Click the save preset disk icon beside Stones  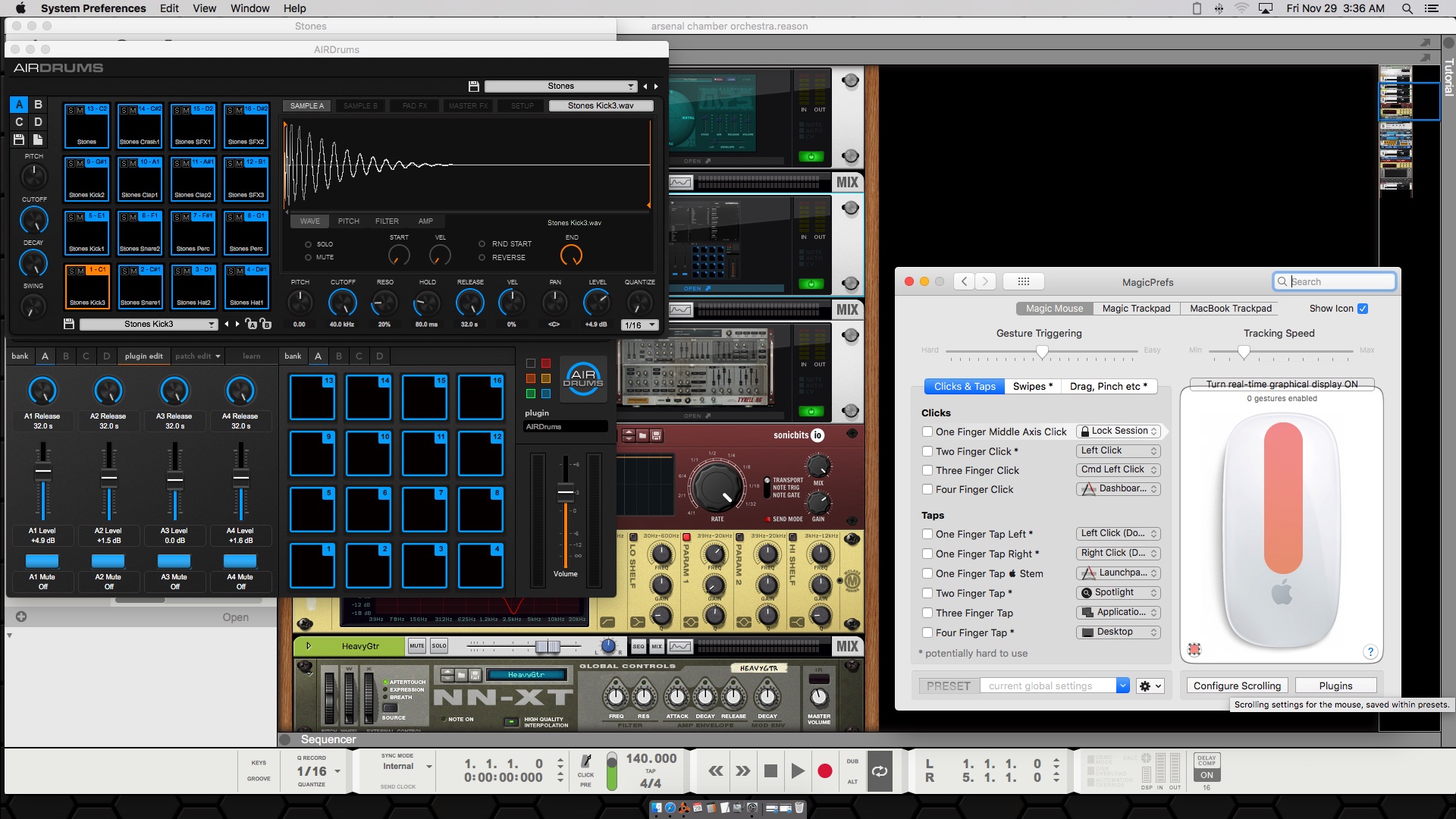click(474, 86)
